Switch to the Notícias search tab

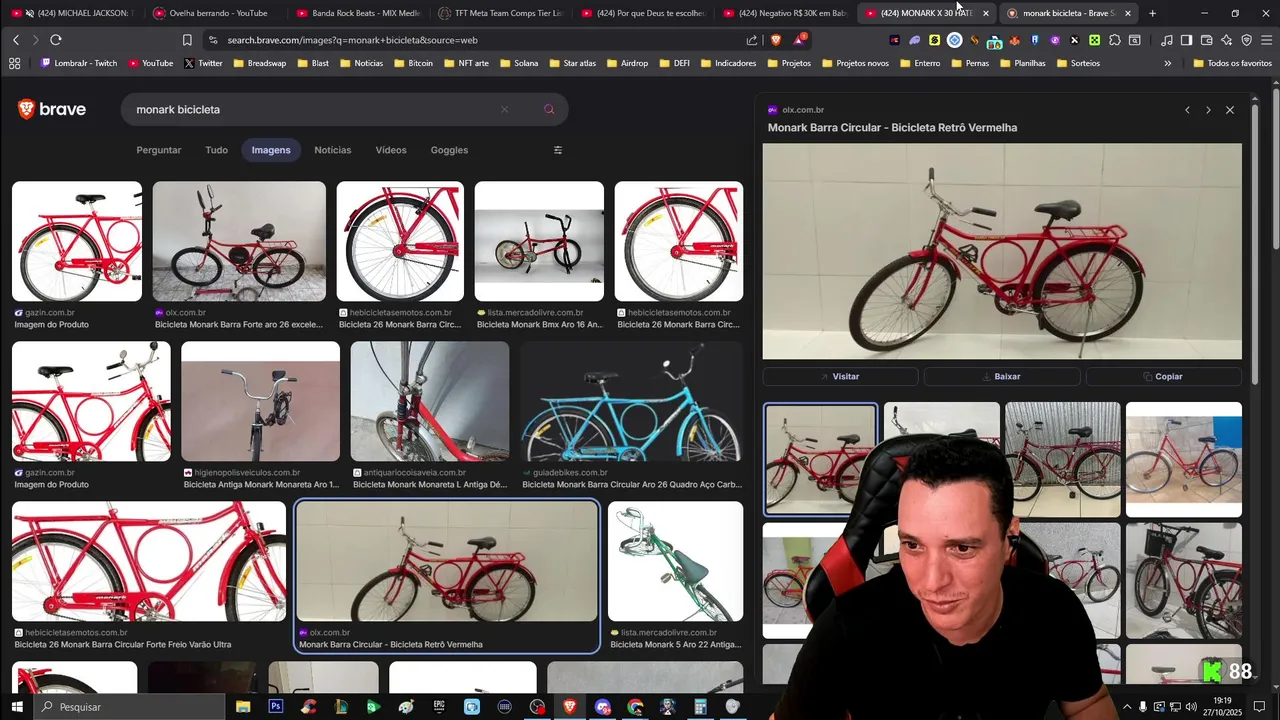333,150
